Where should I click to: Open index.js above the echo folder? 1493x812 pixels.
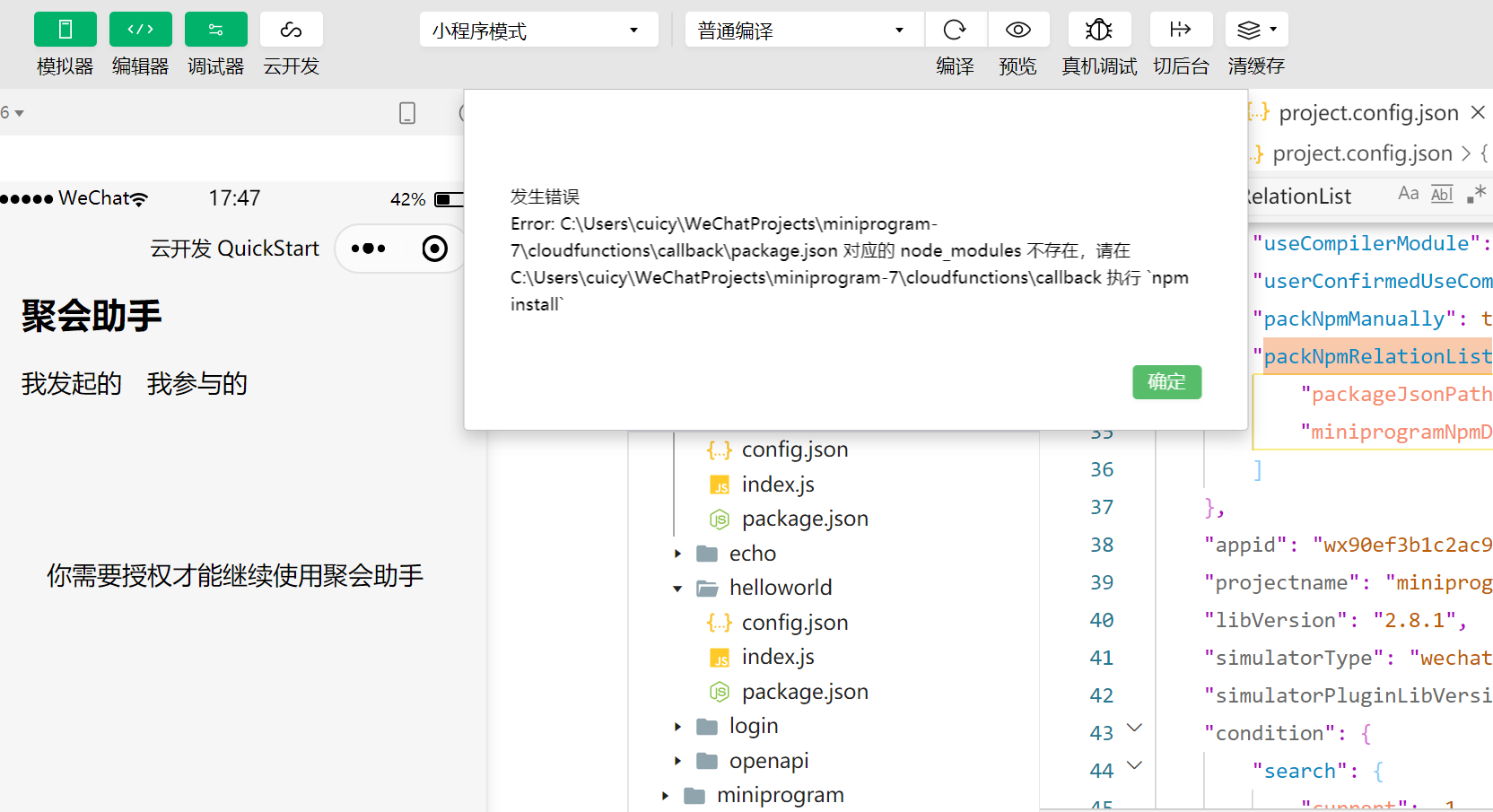(778, 485)
